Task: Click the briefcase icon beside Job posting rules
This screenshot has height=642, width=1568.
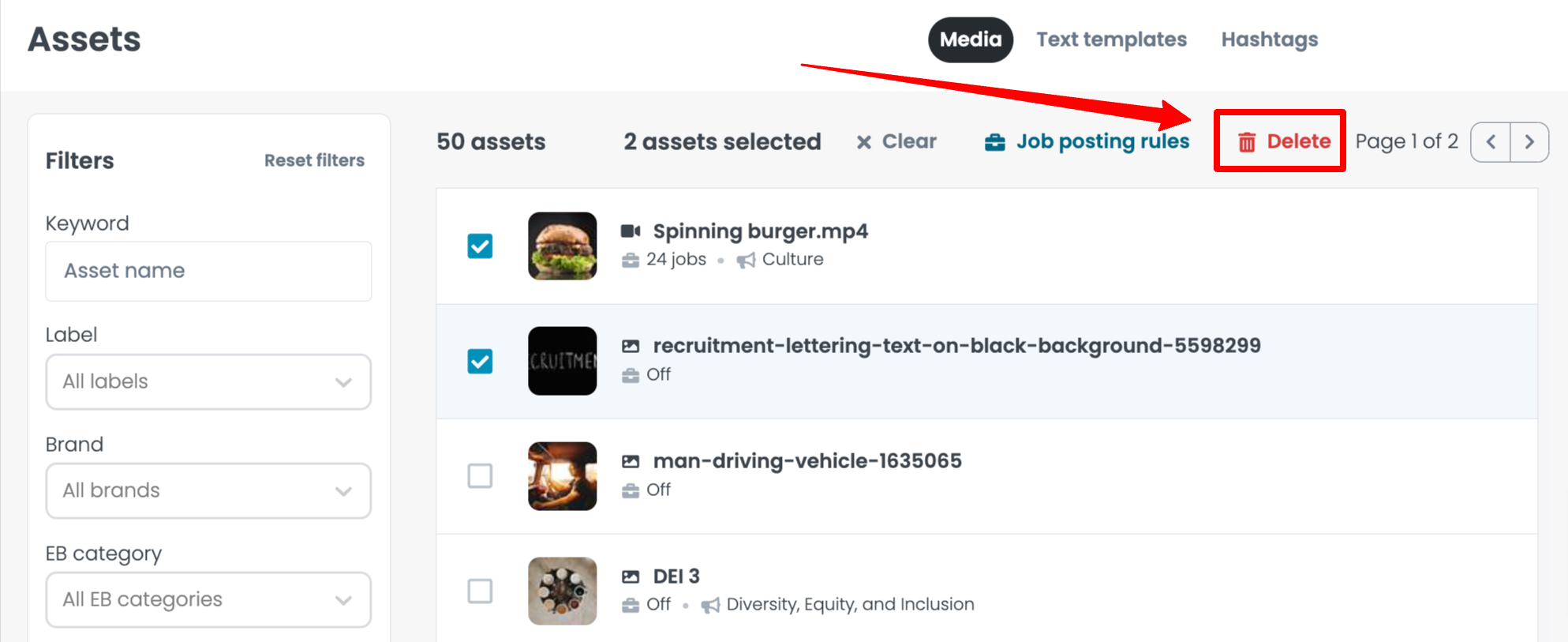Action: pyautogui.click(x=995, y=142)
